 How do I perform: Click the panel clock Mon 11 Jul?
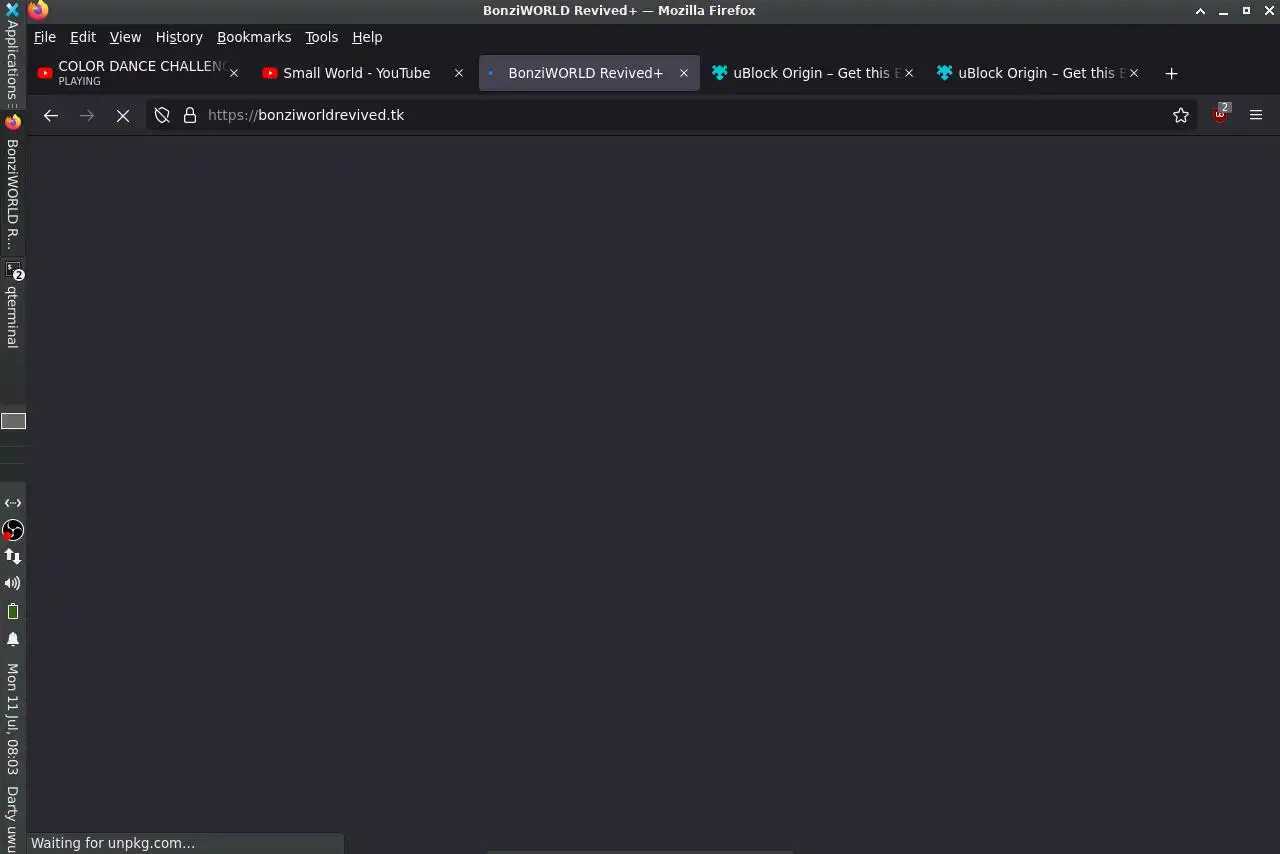tap(13, 719)
